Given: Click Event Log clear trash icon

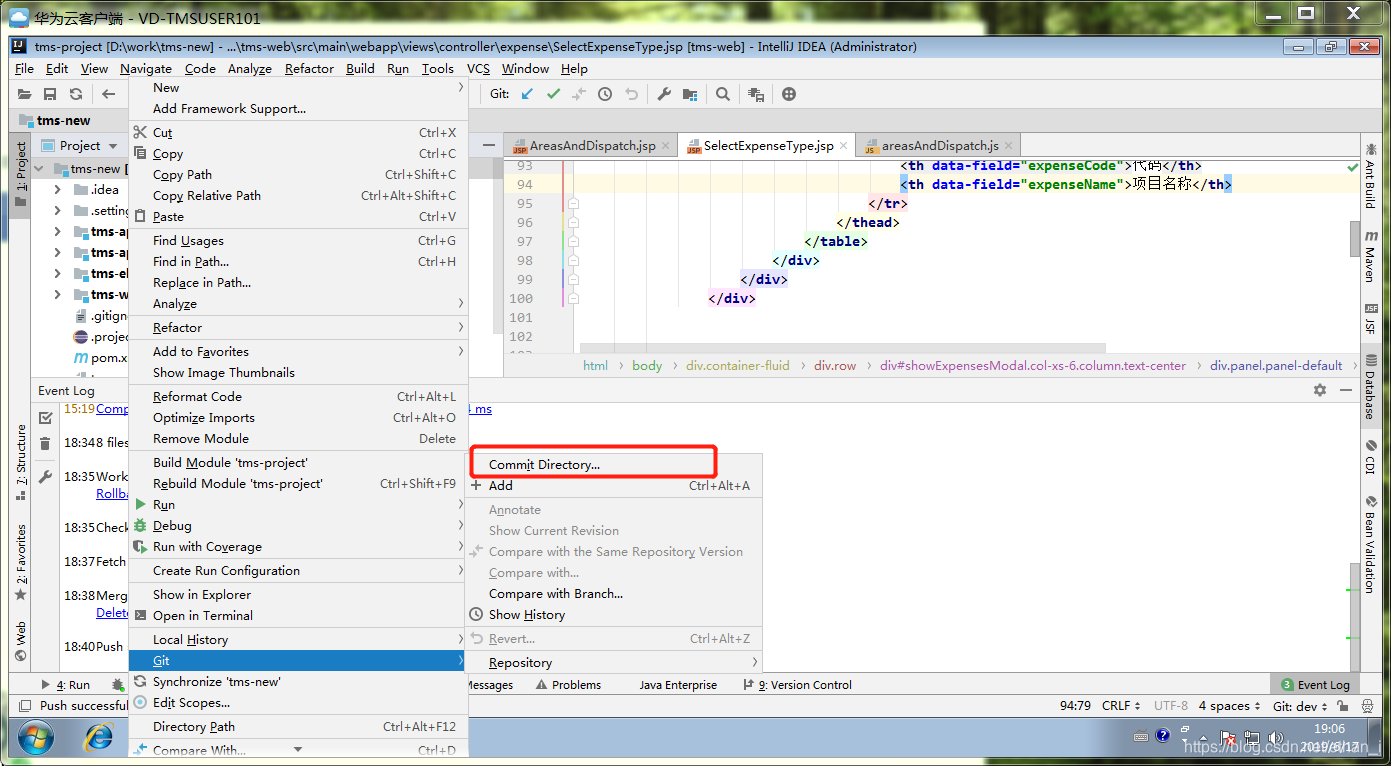Looking at the screenshot, I should click(45, 443).
